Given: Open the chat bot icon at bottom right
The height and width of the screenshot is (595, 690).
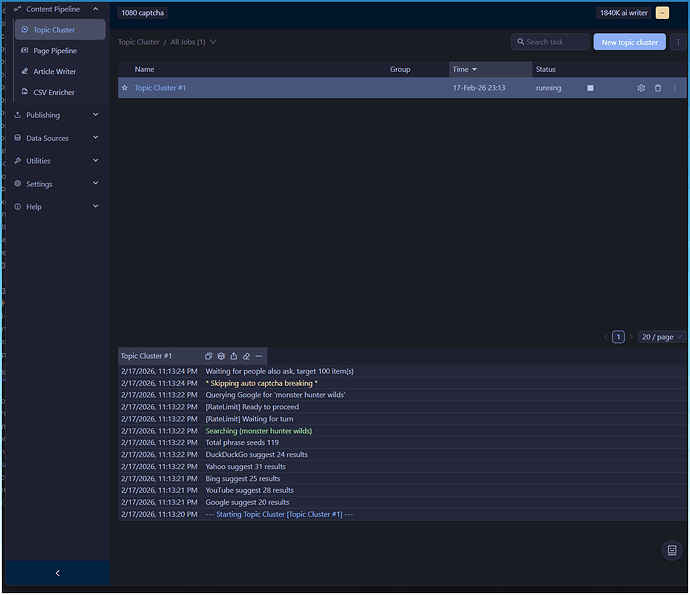Looking at the screenshot, I should pyautogui.click(x=672, y=550).
